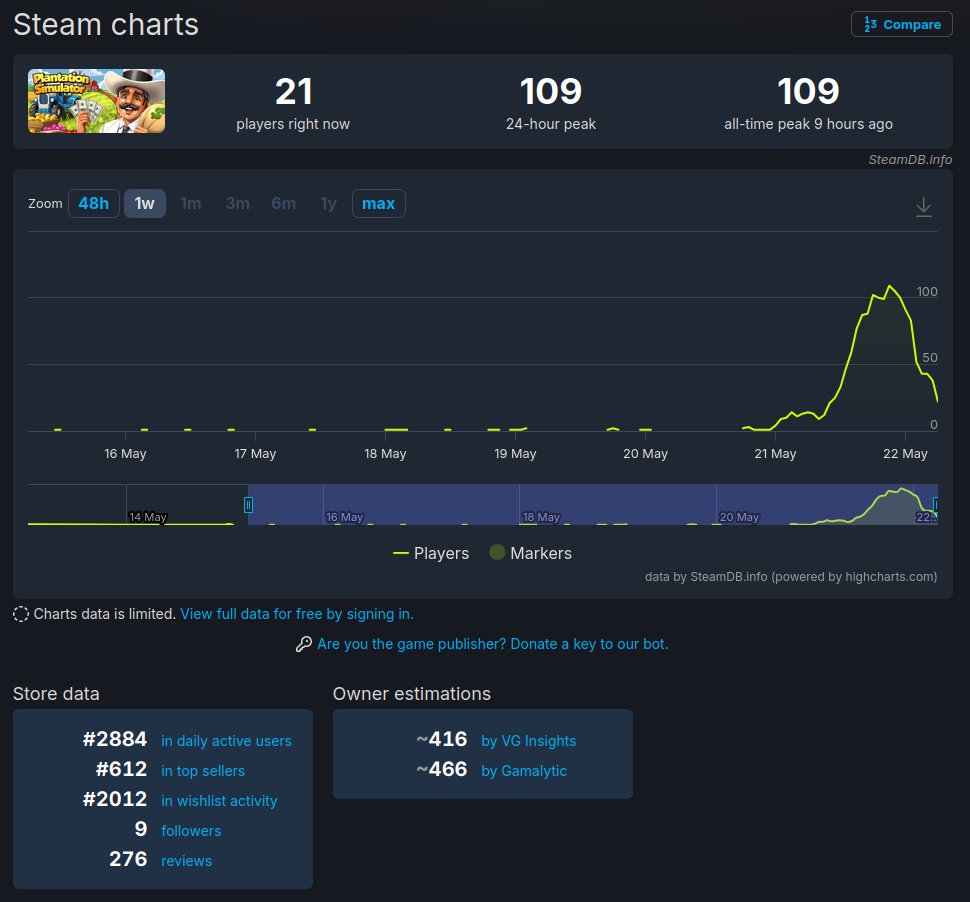Open 'in daily active users' link
The image size is (970, 902).
(226, 741)
